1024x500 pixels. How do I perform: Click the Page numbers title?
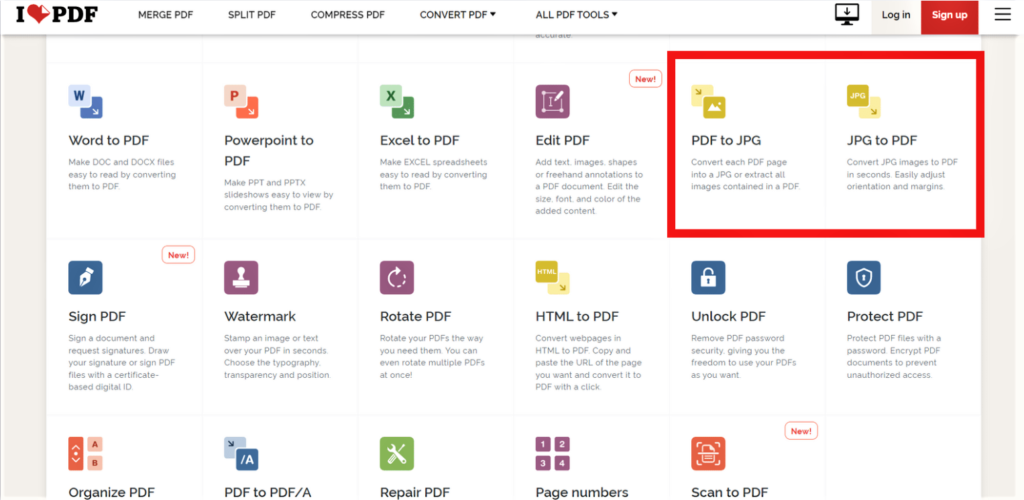(582, 492)
